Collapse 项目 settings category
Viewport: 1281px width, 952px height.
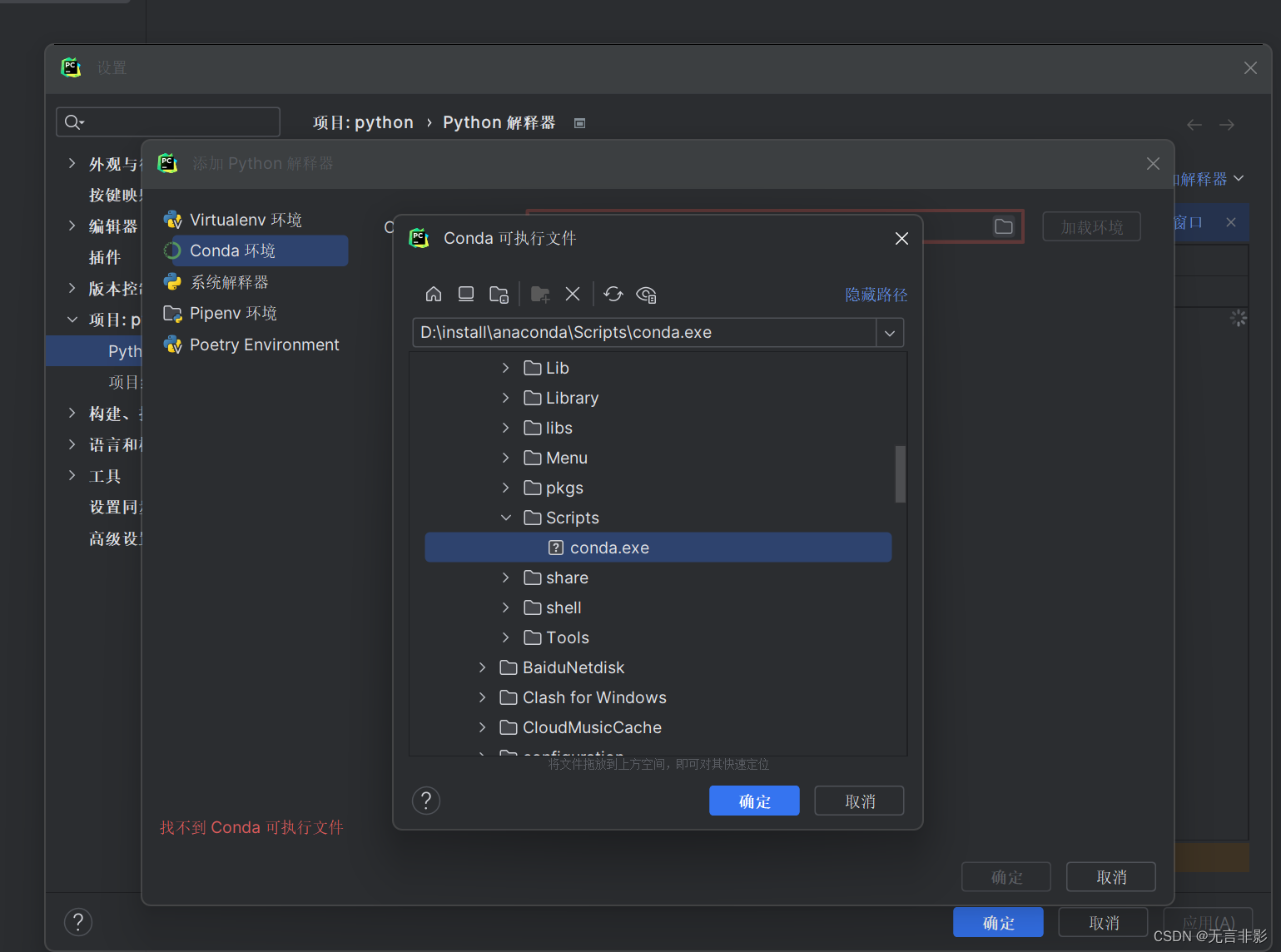(72, 320)
